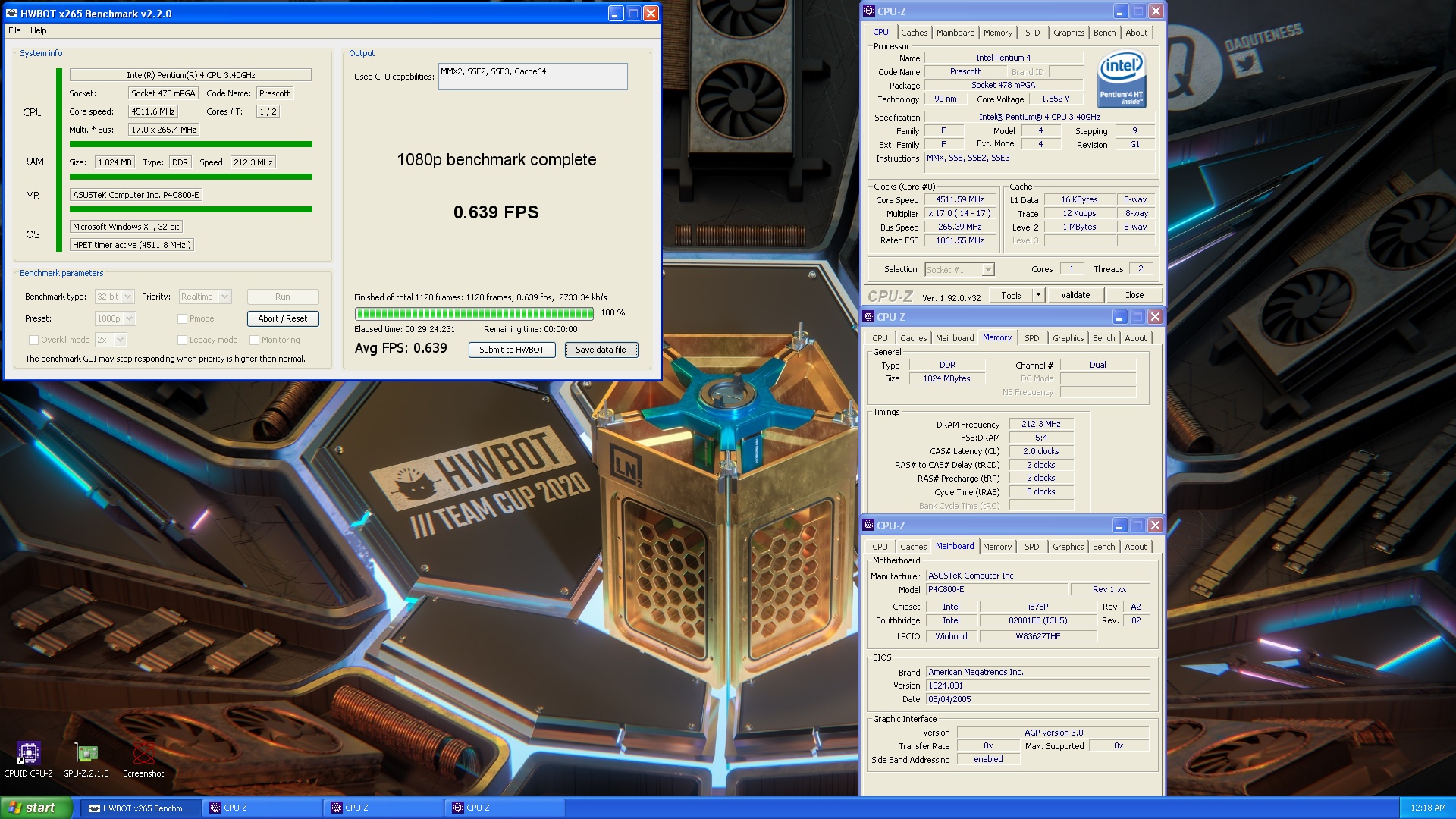
Task: Activate the third CPU-Z taskbar button
Action: 504,808
